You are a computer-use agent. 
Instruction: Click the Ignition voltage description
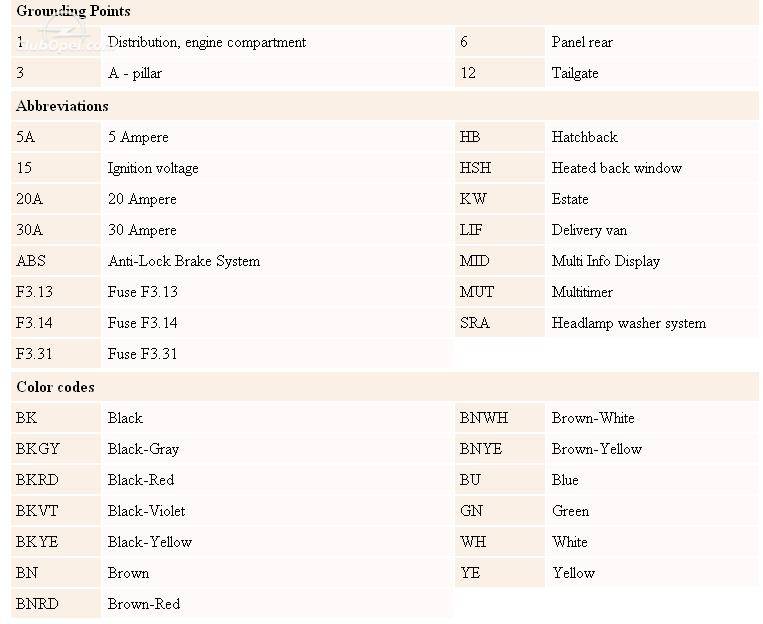153,168
